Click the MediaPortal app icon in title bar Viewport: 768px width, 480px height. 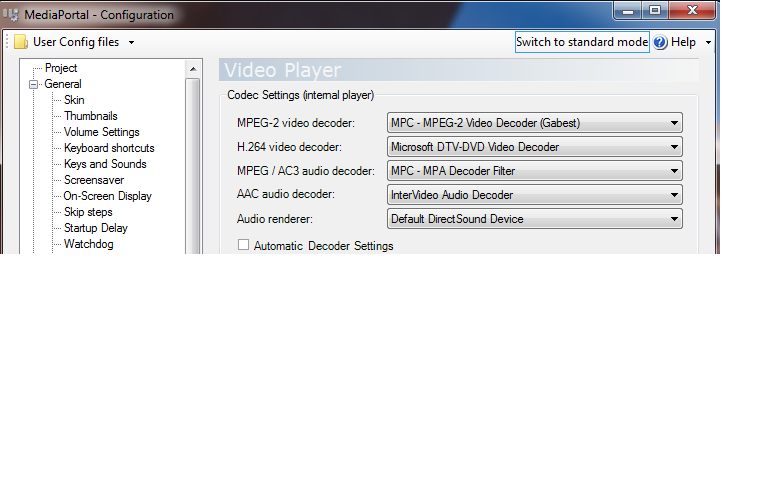(12, 15)
